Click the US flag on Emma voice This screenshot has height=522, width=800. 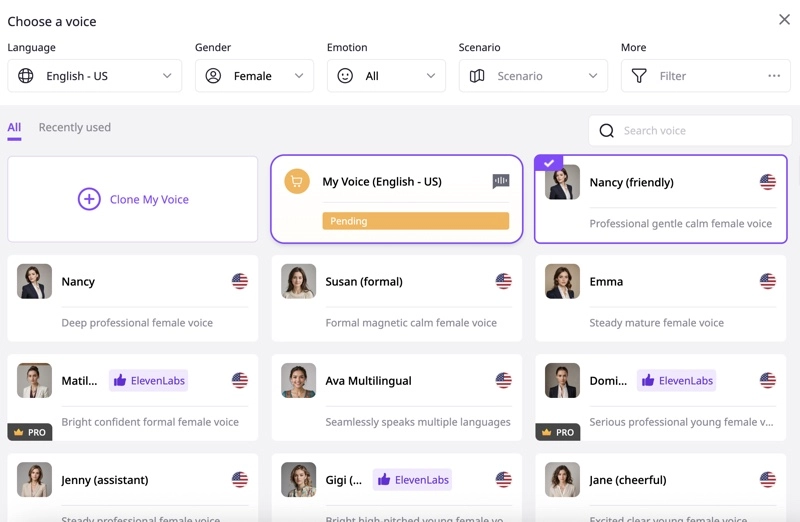tap(767, 282)
